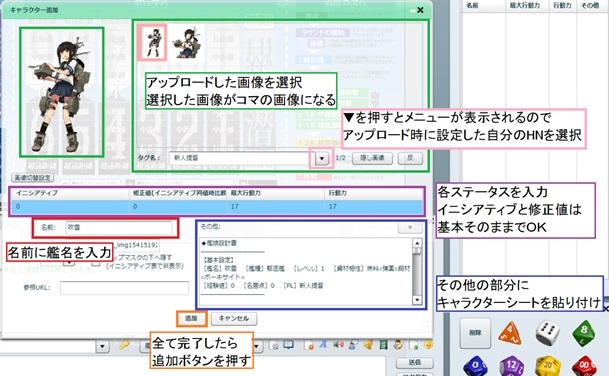The width and height of the screenshot is (609, 376).
Task: Open the dropdown left of the key icon
Action: [103, 346]
